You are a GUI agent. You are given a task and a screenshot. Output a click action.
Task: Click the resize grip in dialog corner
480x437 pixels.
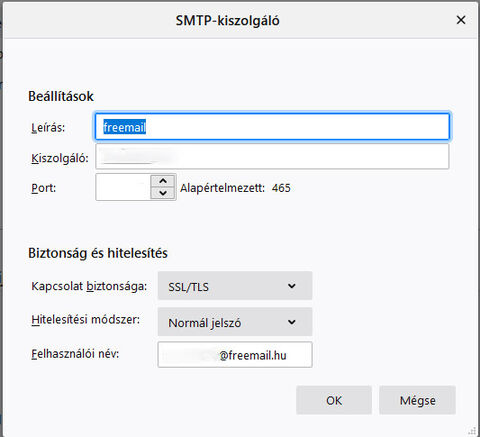(x=472, y=430)
